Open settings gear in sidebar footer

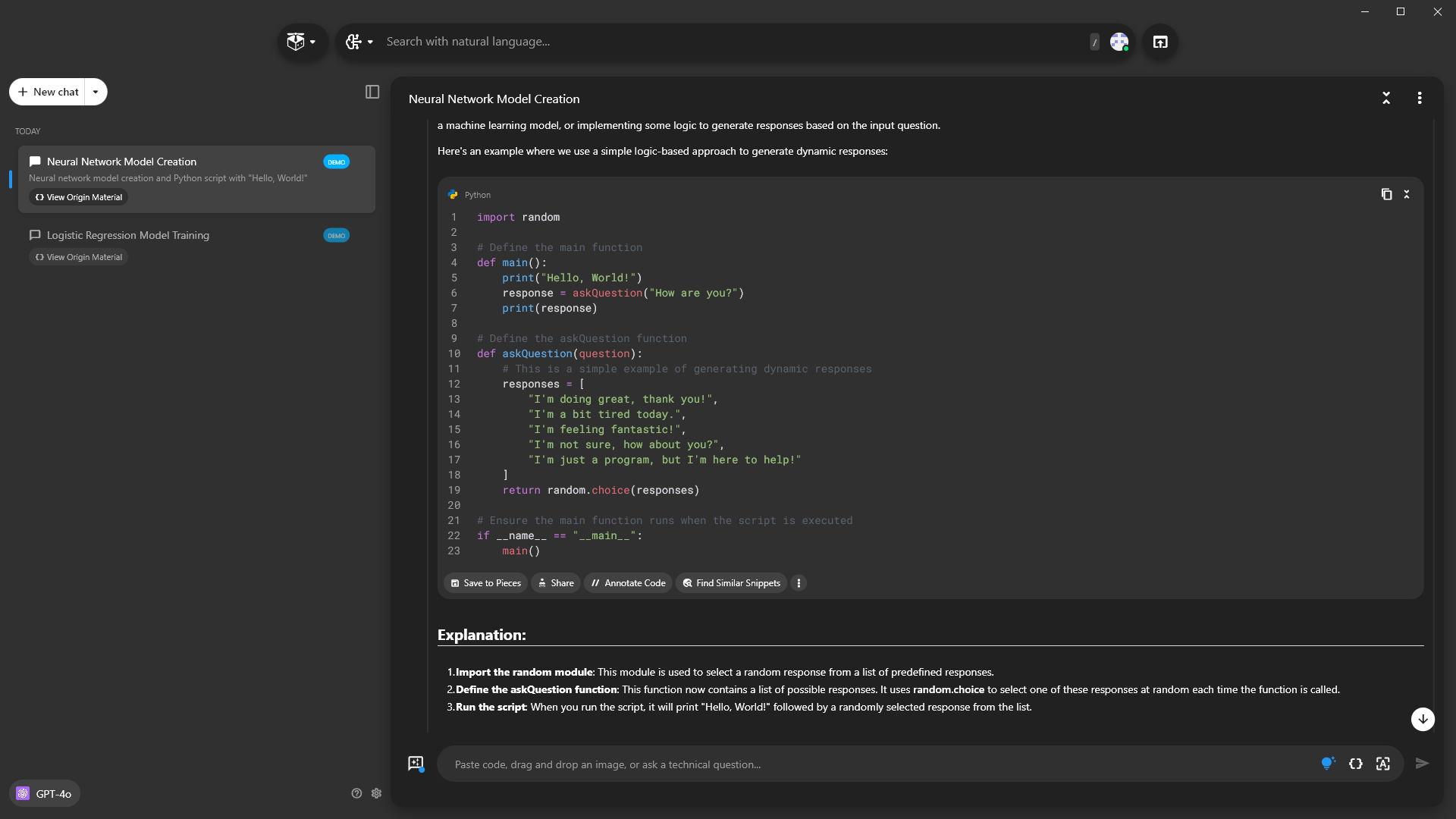(376, 793)
